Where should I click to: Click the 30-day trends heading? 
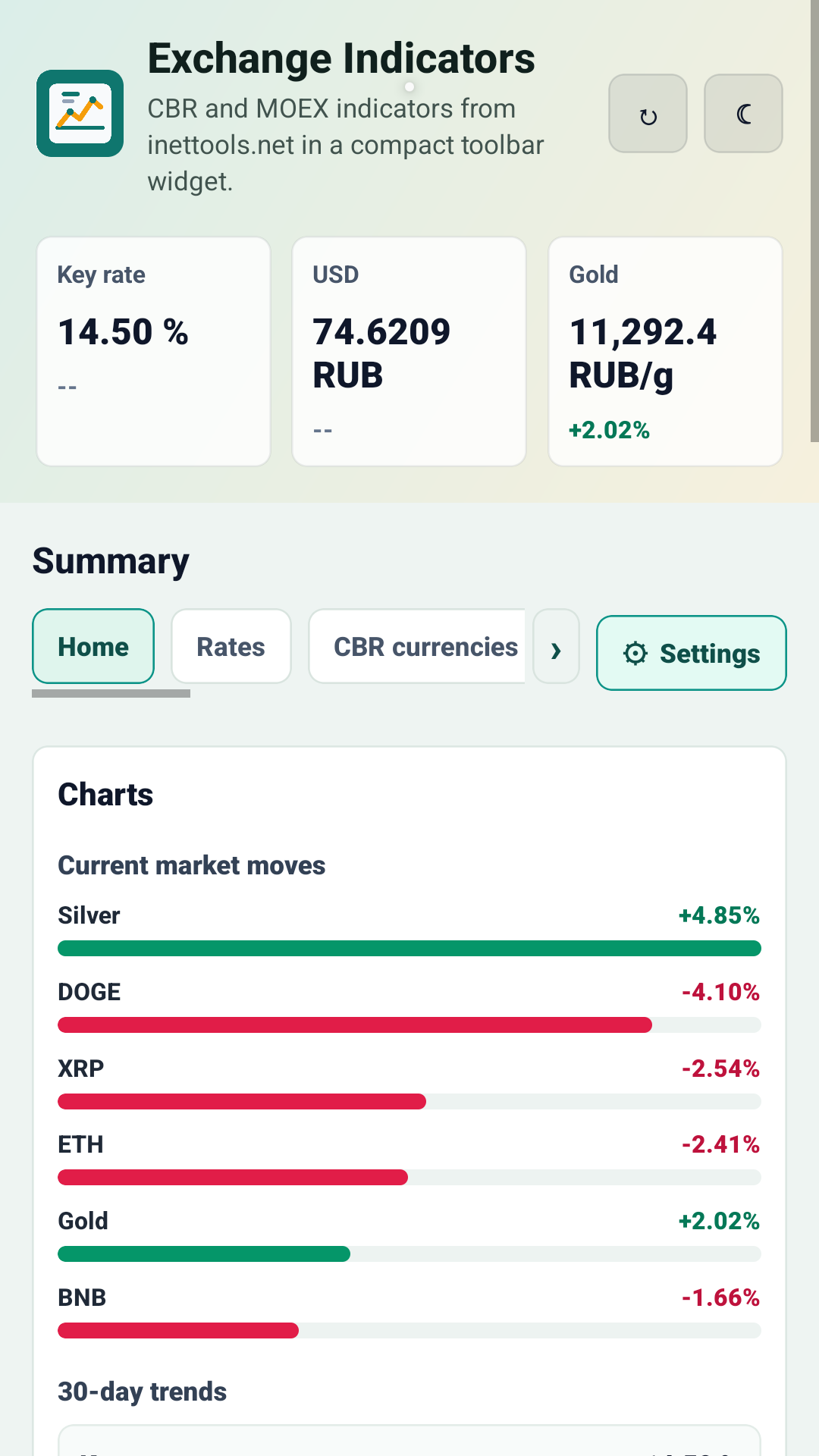coord(143,1392)
